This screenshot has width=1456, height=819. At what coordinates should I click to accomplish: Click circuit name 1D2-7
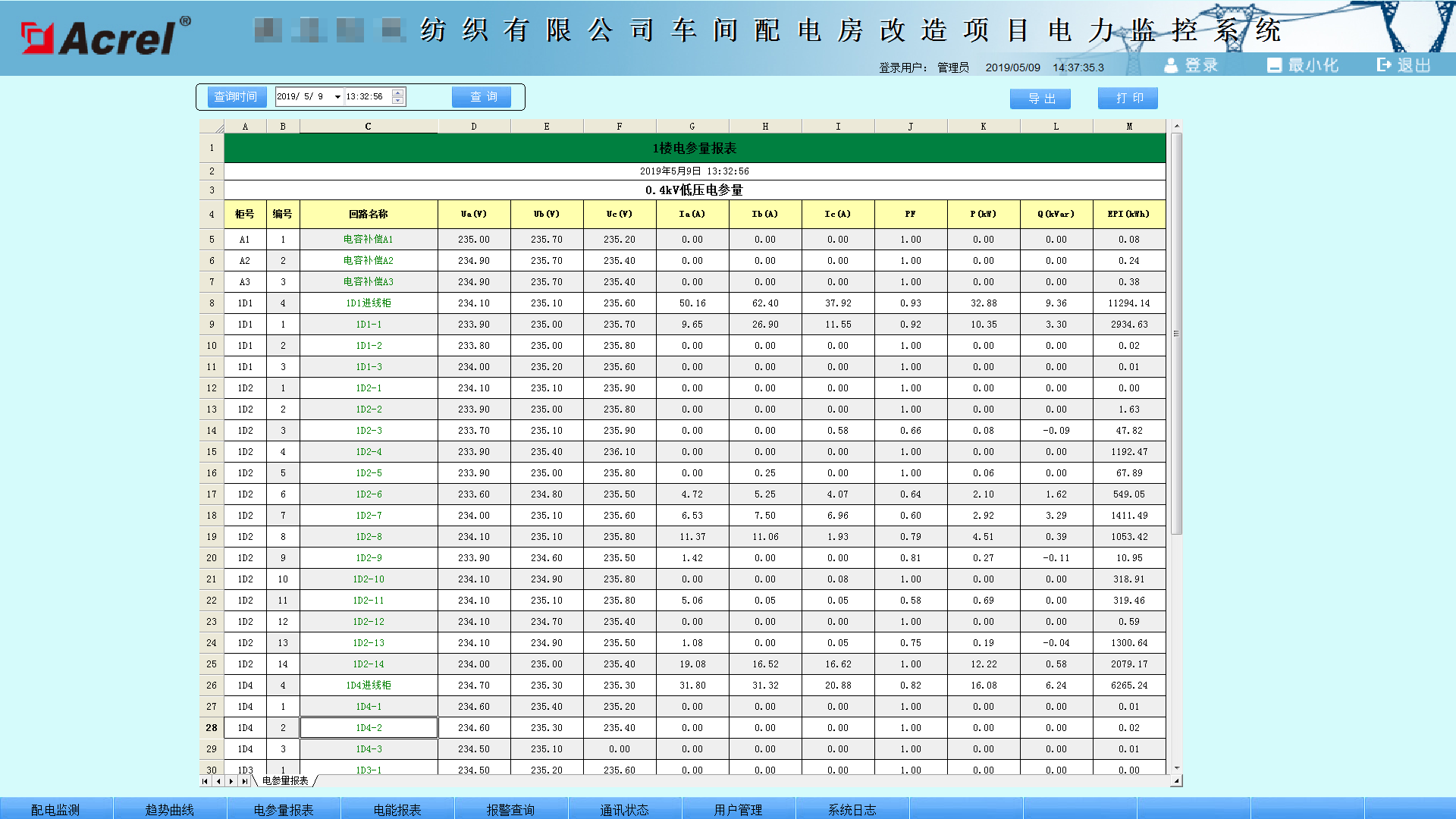point(369,516)
